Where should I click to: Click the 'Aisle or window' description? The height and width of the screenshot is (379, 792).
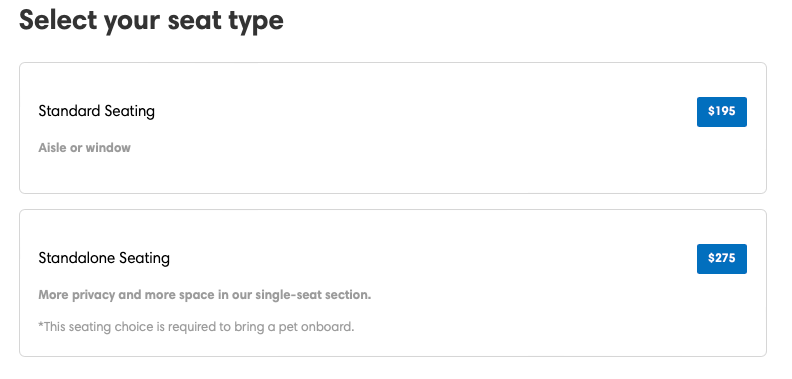click(84, 148)
